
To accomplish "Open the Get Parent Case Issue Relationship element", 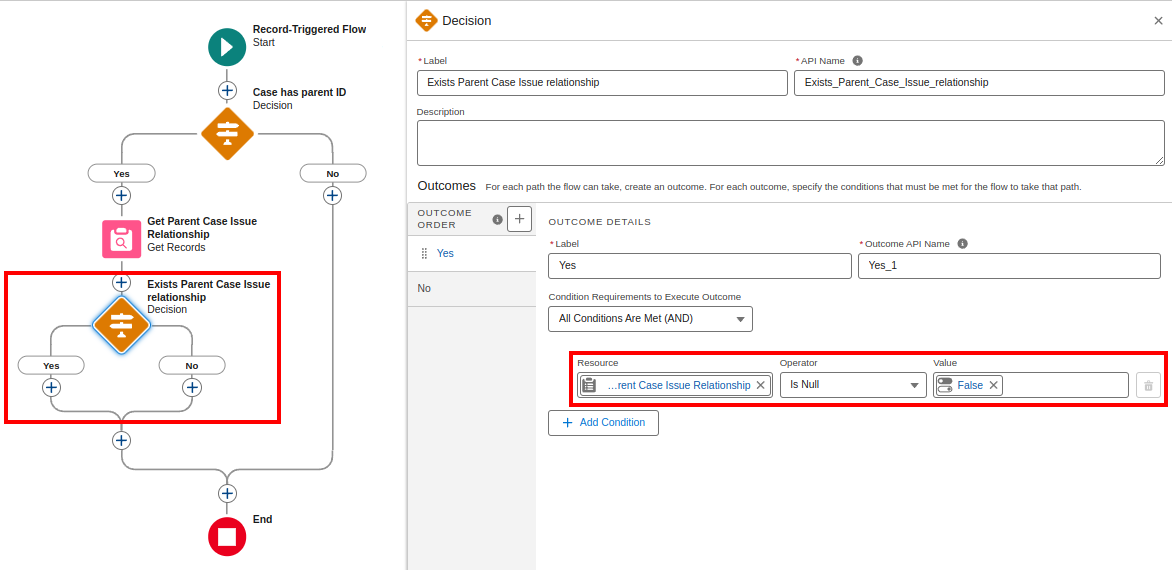I will [121, 240].
